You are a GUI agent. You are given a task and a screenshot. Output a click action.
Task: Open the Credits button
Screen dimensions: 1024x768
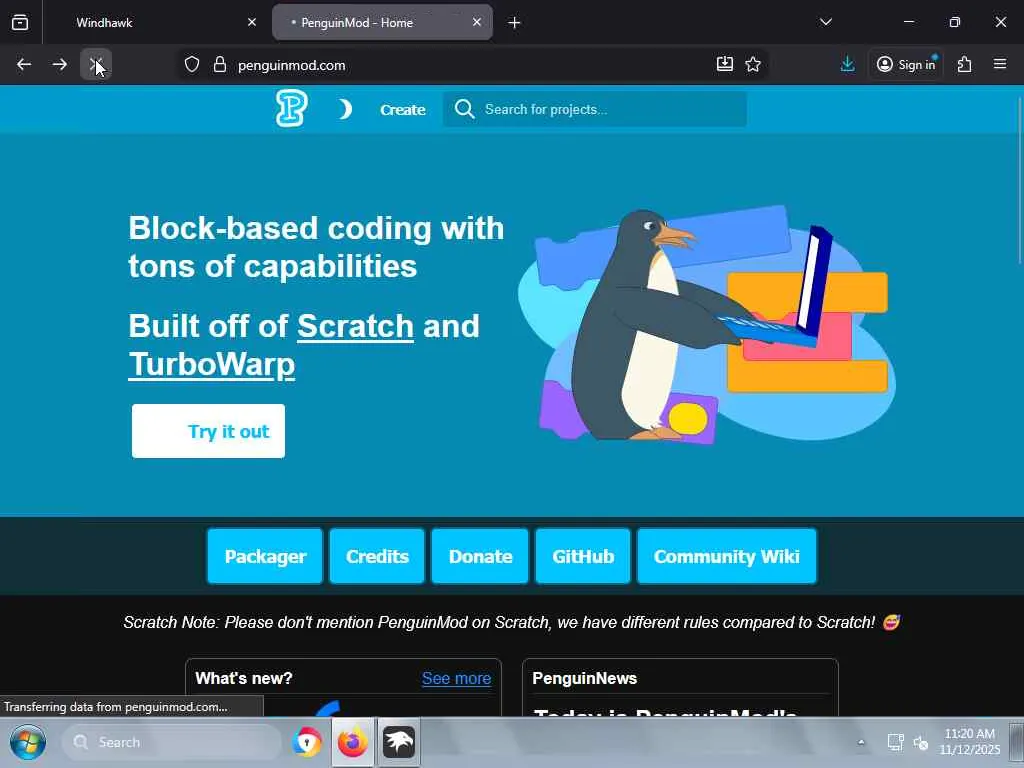pos(377,556)
